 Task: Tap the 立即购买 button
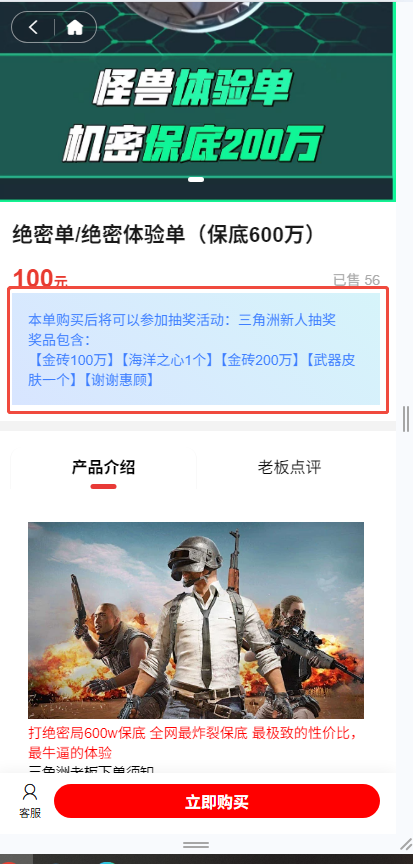coord(217,801)
